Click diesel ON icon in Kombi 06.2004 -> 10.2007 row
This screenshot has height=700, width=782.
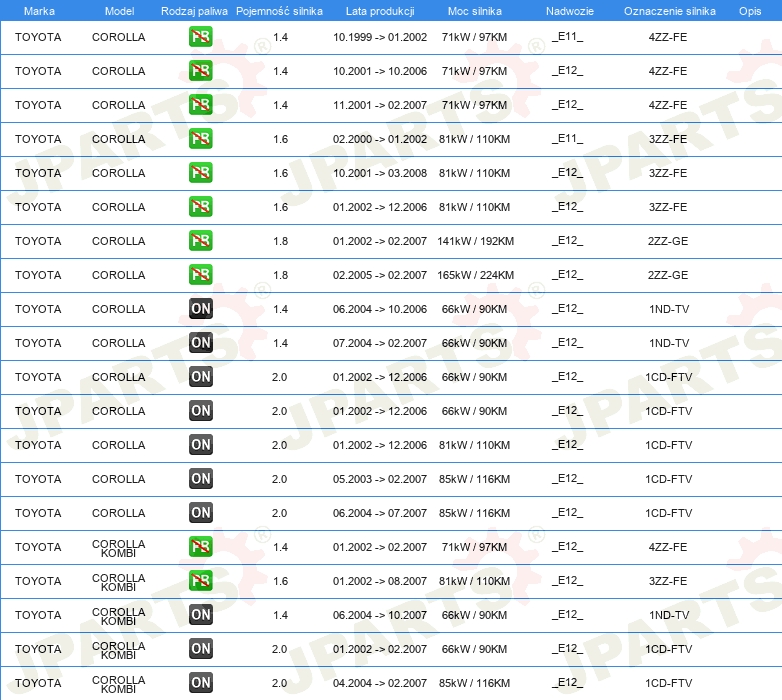[x=200, y=615]
